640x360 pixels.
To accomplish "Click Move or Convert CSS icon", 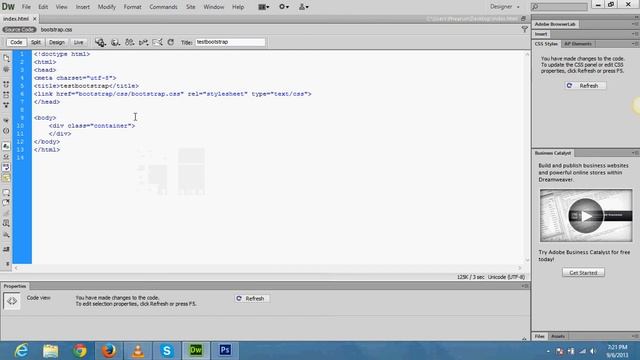I will pos(6,235).
